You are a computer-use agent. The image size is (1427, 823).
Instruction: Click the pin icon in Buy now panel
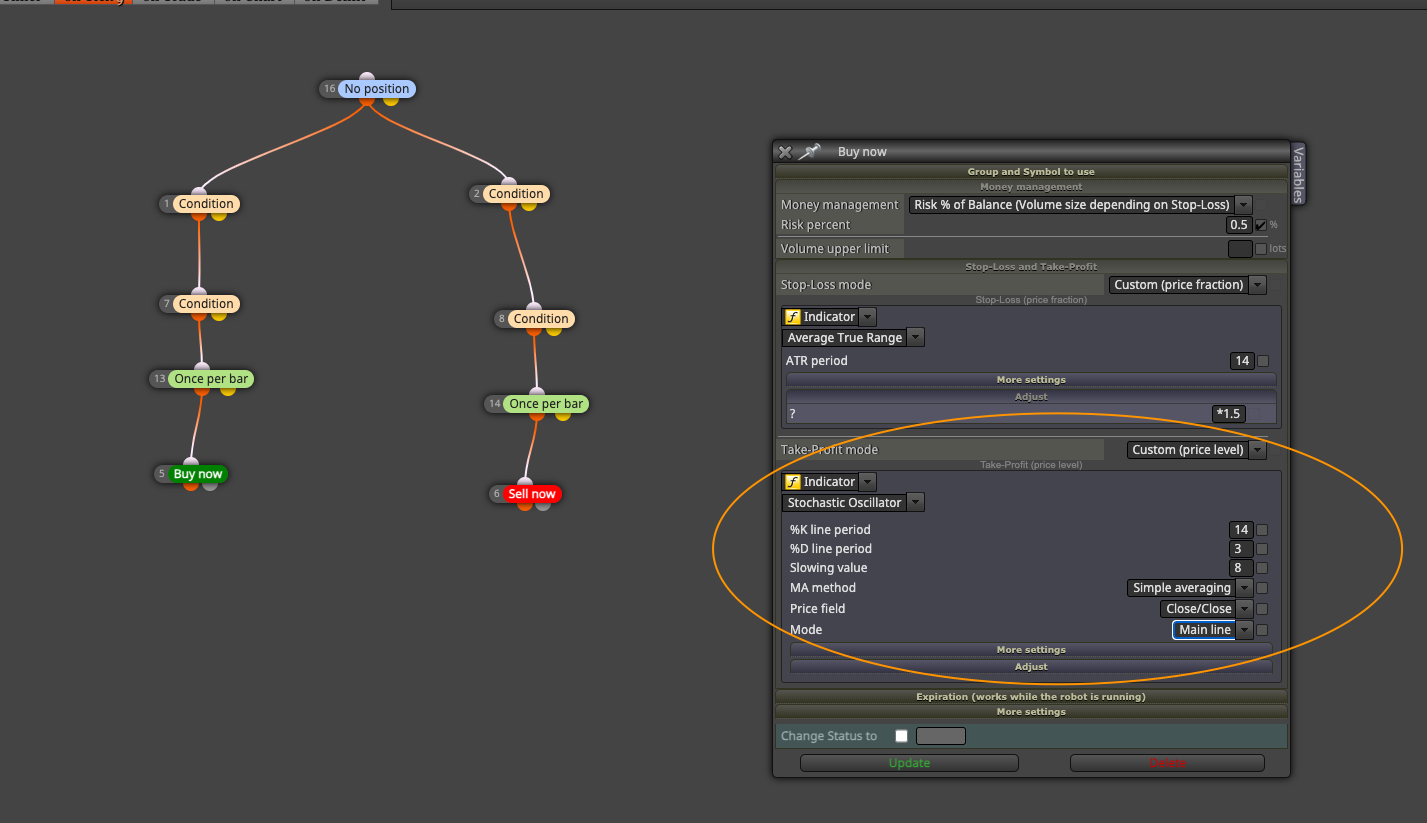click(x=810, y=152)
